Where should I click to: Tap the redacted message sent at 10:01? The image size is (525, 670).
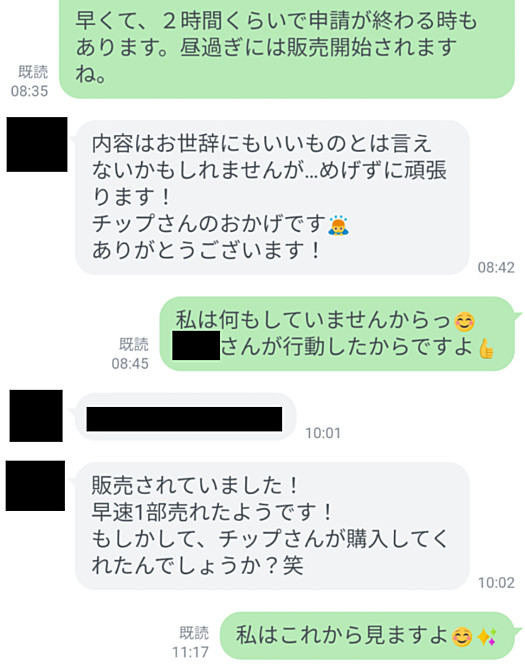coord(184,419)
